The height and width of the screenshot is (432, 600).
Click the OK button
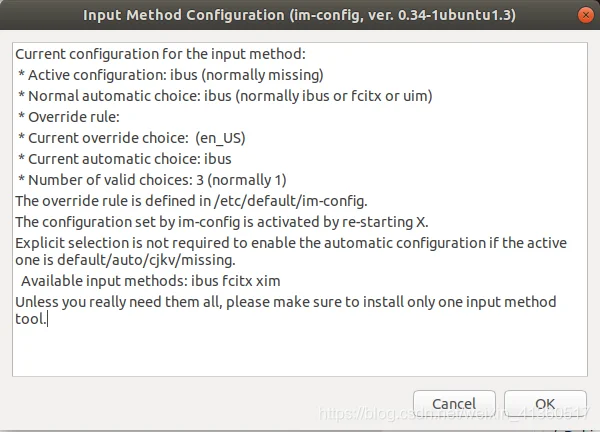pos(545,404)
